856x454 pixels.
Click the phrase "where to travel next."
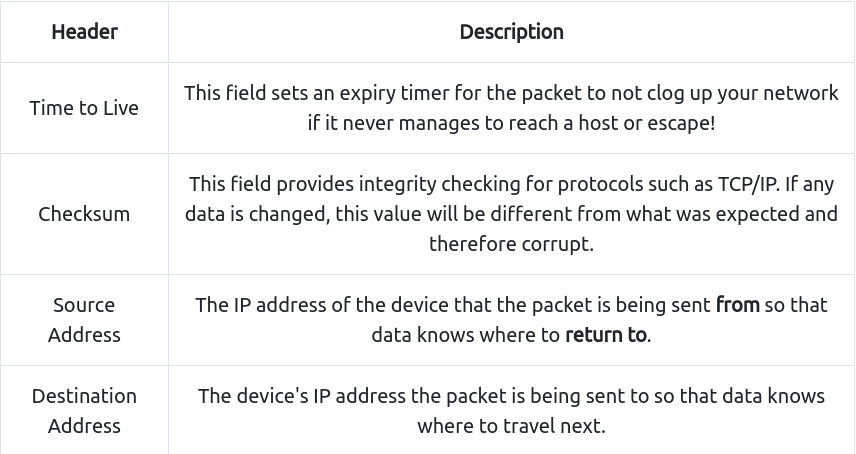tap(511, 426)
